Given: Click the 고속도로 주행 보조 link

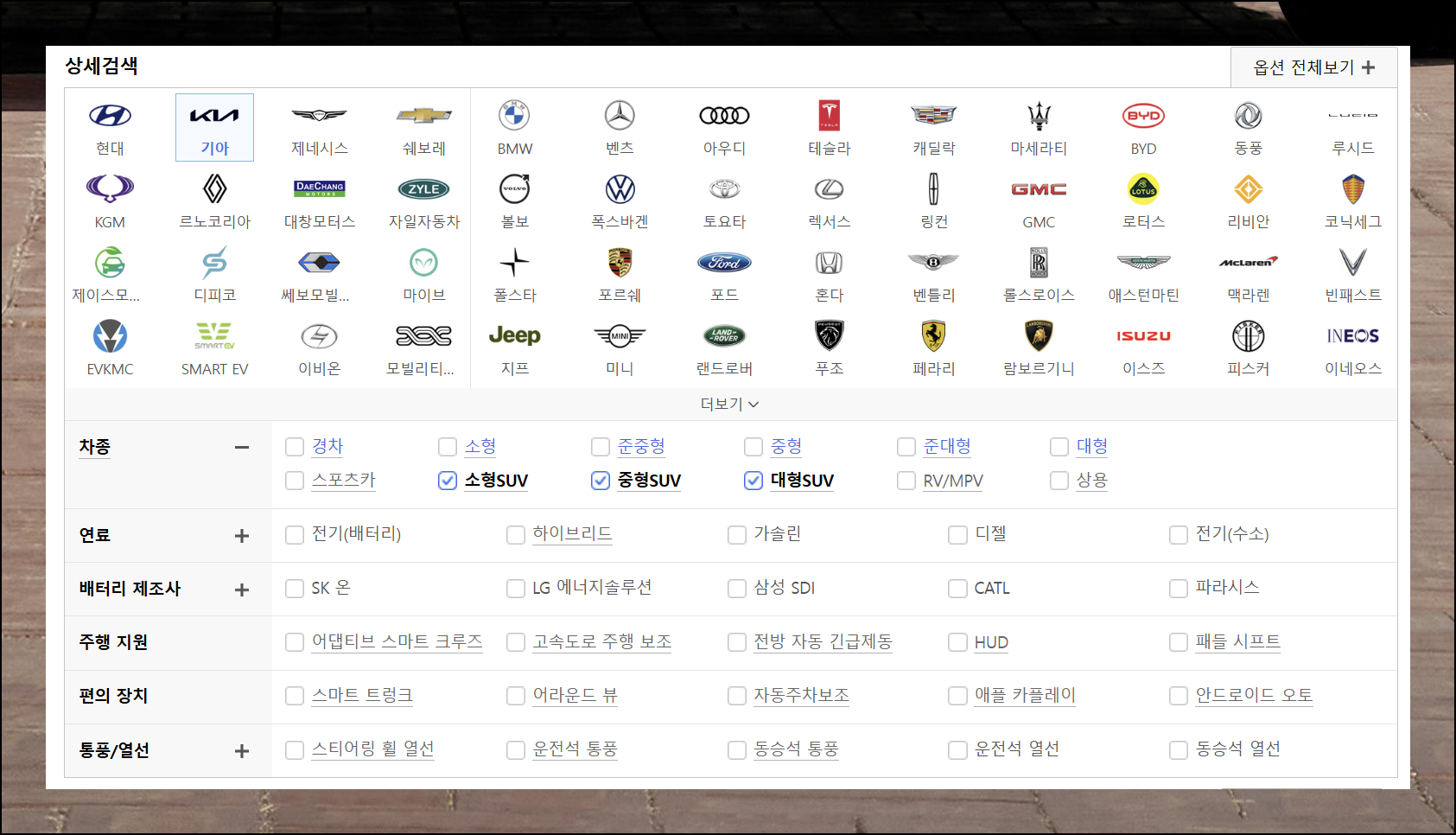Looking at the screenshot, I should (601, 641).
